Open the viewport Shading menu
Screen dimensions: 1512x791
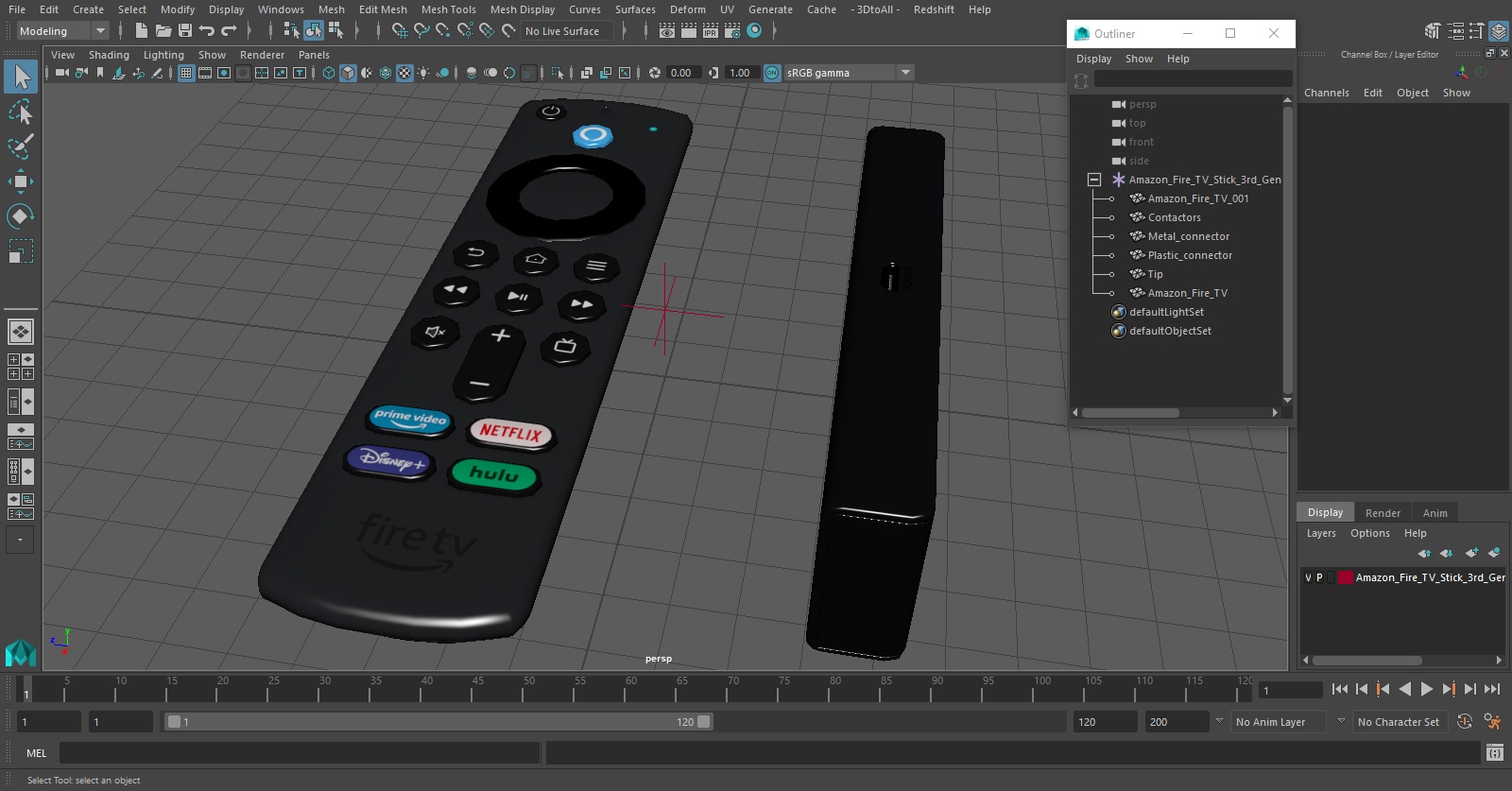[x=109, y=55]
